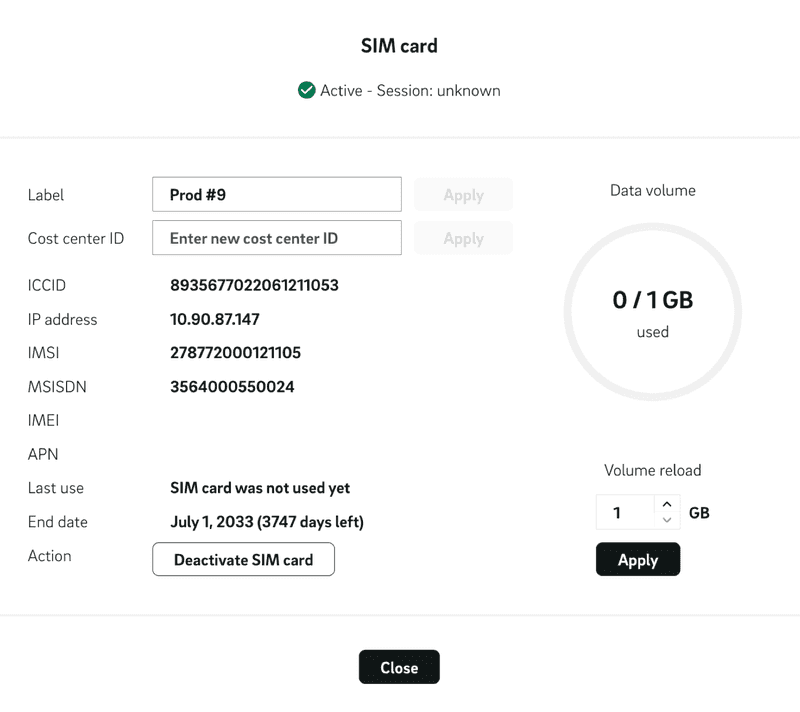Click the up arrow to increase volume reload

[667, 505]
